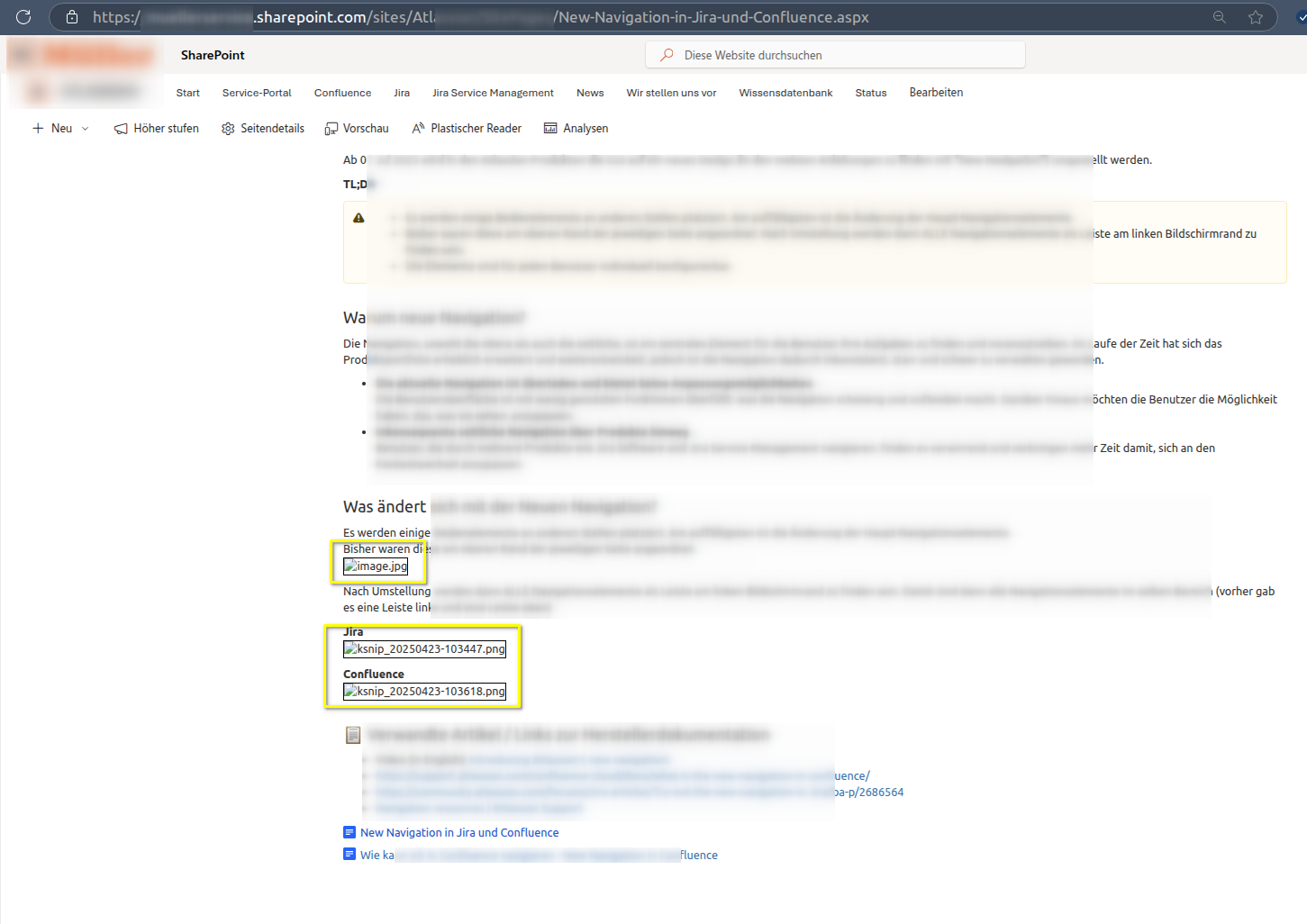
Task: Click clipboard icon beside related articles heading
Action: coord(353,735)
